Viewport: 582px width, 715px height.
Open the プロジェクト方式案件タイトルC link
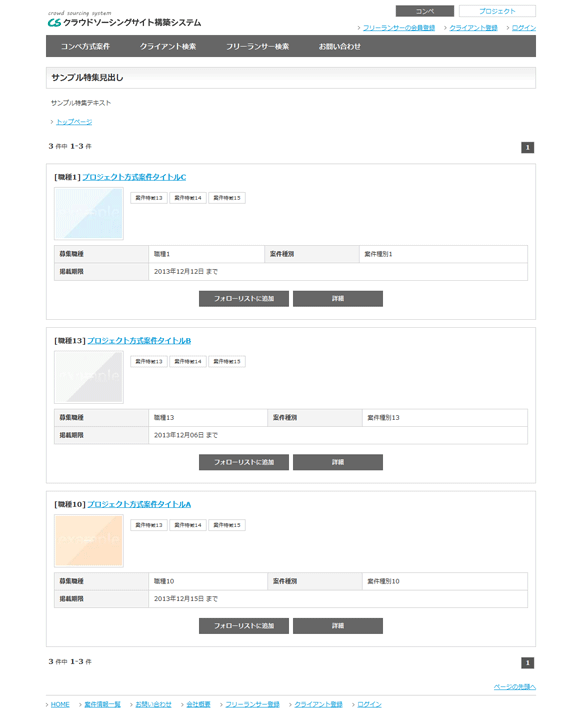(134, 177)
